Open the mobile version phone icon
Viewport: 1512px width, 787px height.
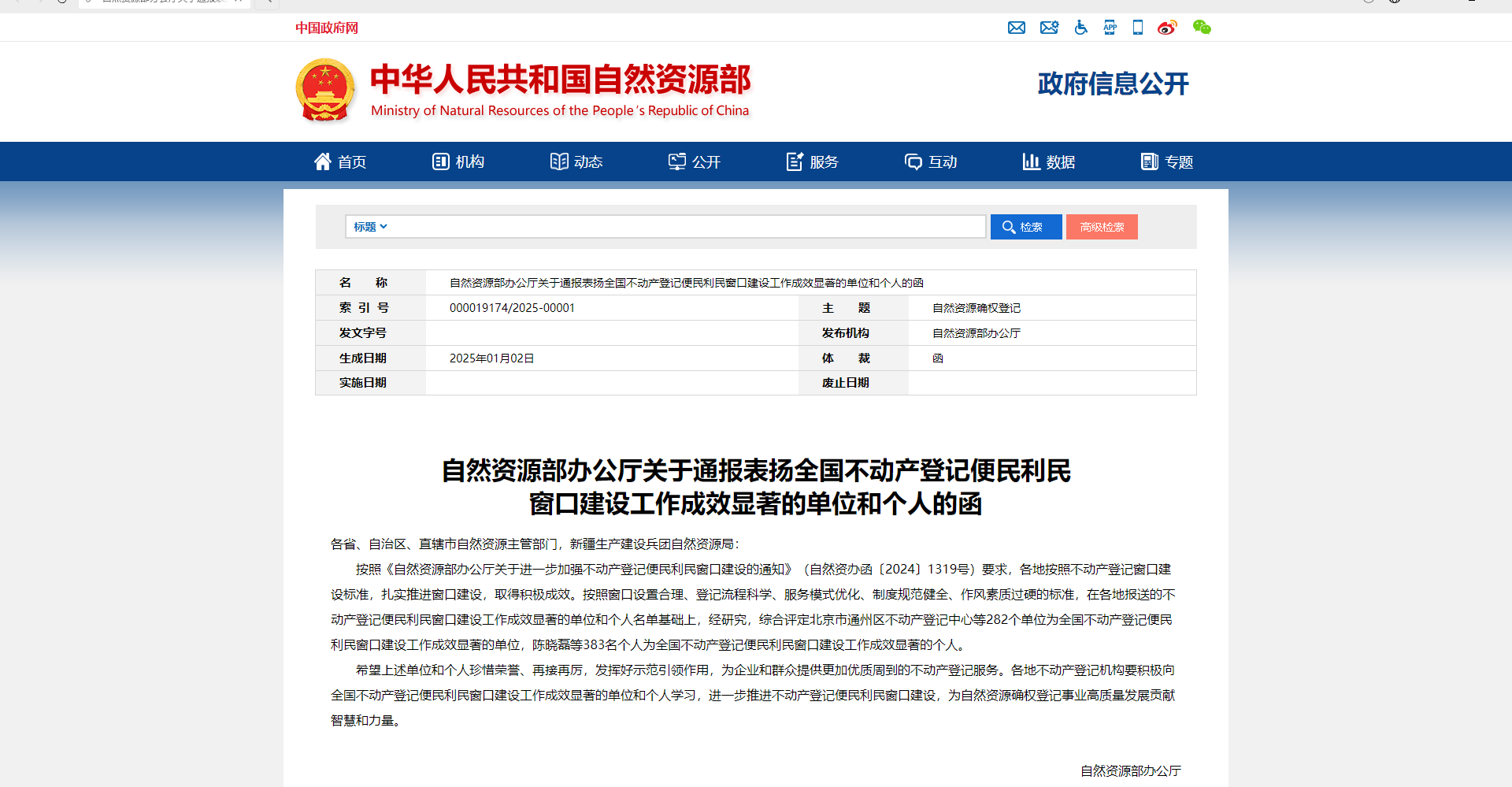1137,28
